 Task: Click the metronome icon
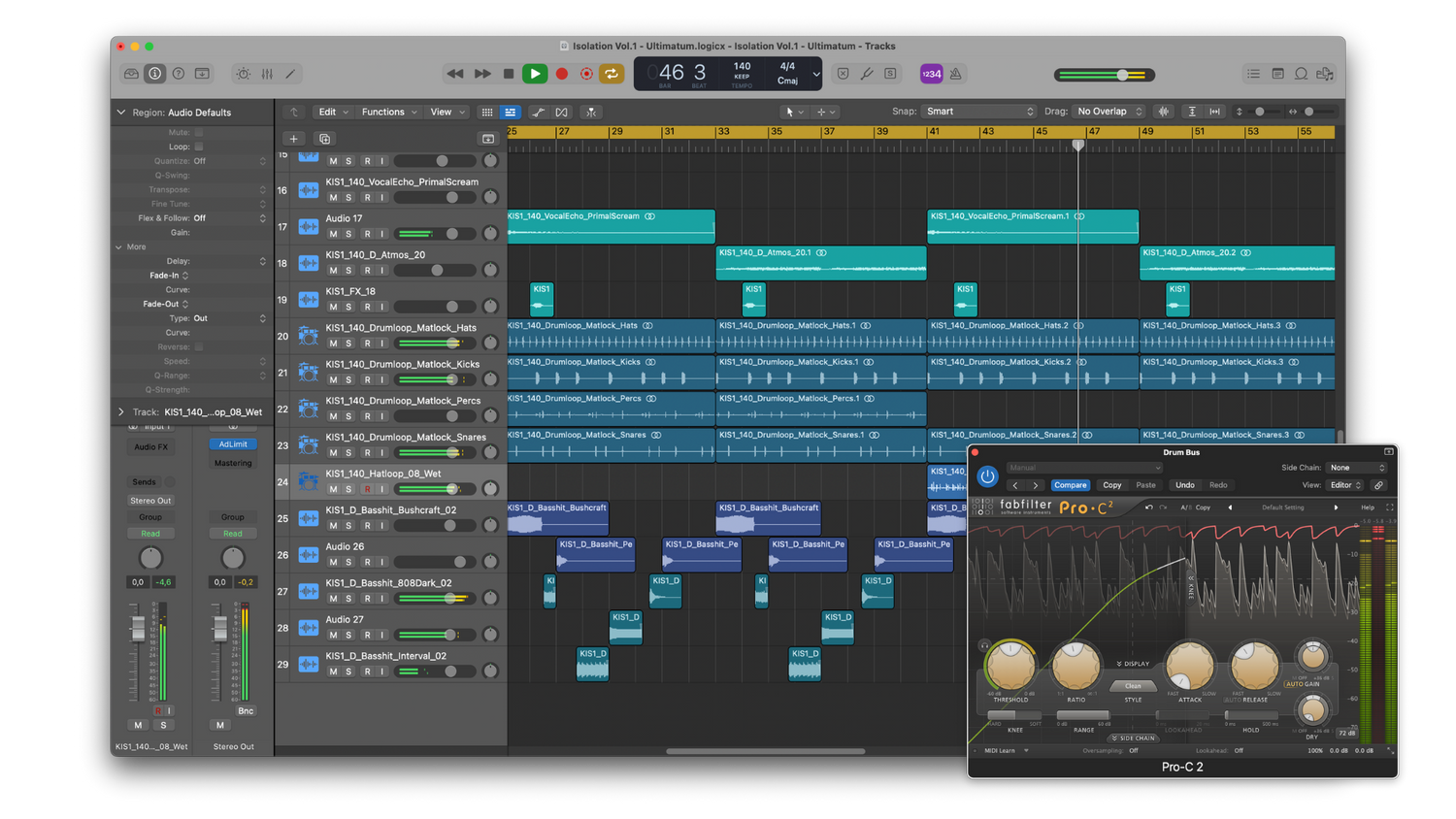click(x=955, y=74)
